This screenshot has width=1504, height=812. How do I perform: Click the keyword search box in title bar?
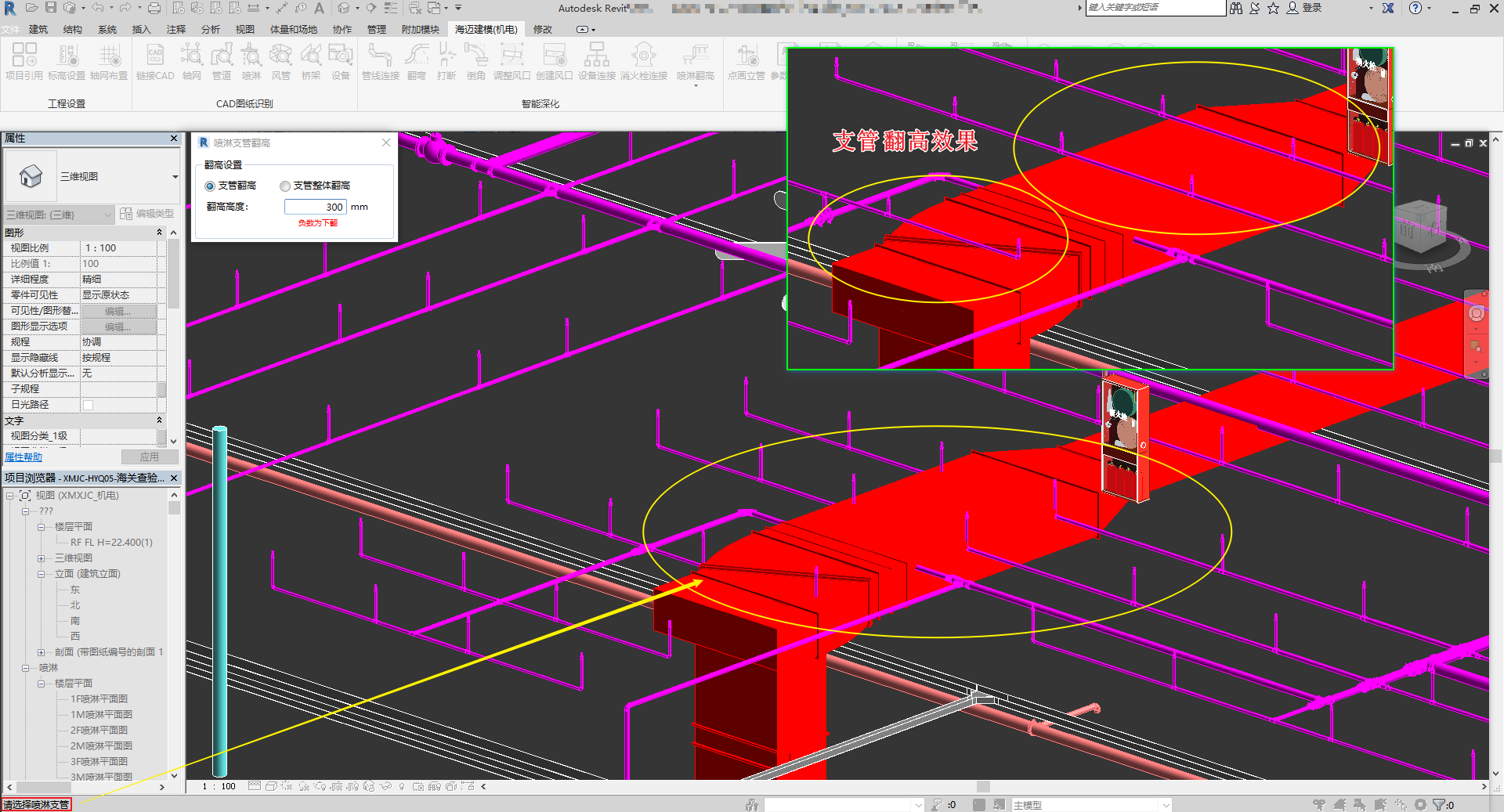click(1155, 8)
